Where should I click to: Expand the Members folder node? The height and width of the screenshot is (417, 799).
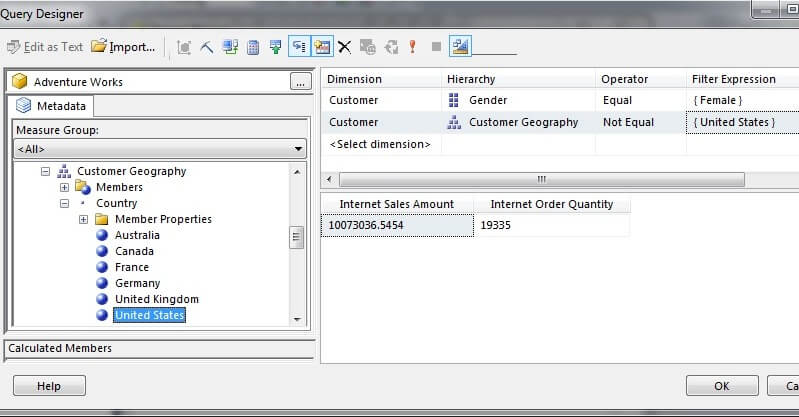coord(64,187)
